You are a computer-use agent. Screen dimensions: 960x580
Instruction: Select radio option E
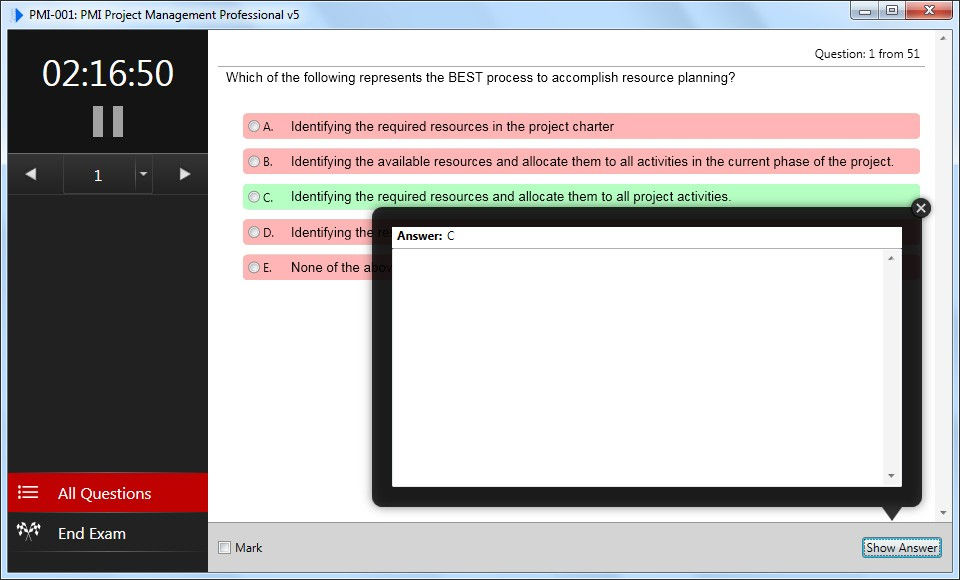point(254,267)
